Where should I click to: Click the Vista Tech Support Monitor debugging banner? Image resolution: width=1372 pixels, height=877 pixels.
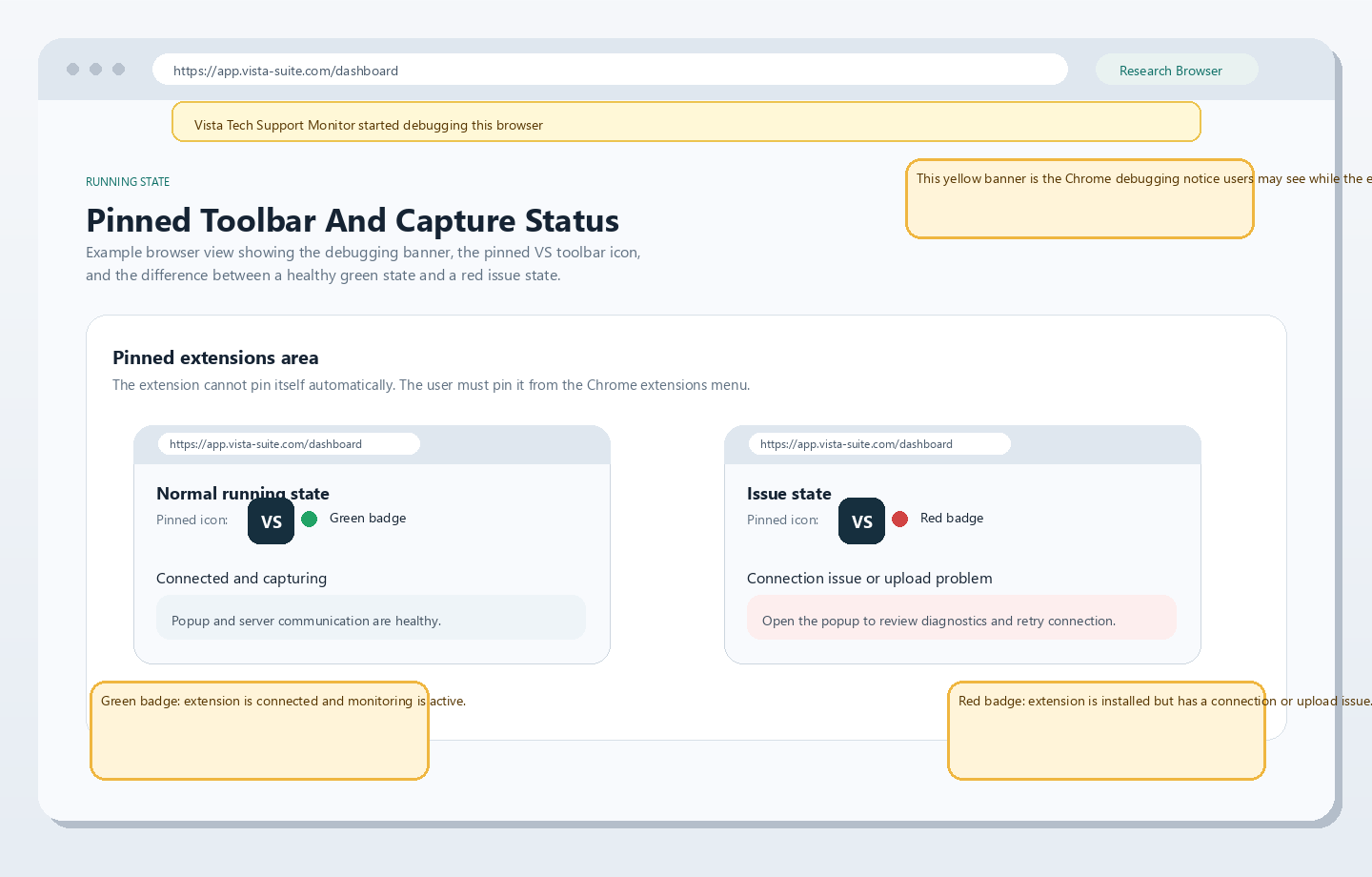[686, 122]
